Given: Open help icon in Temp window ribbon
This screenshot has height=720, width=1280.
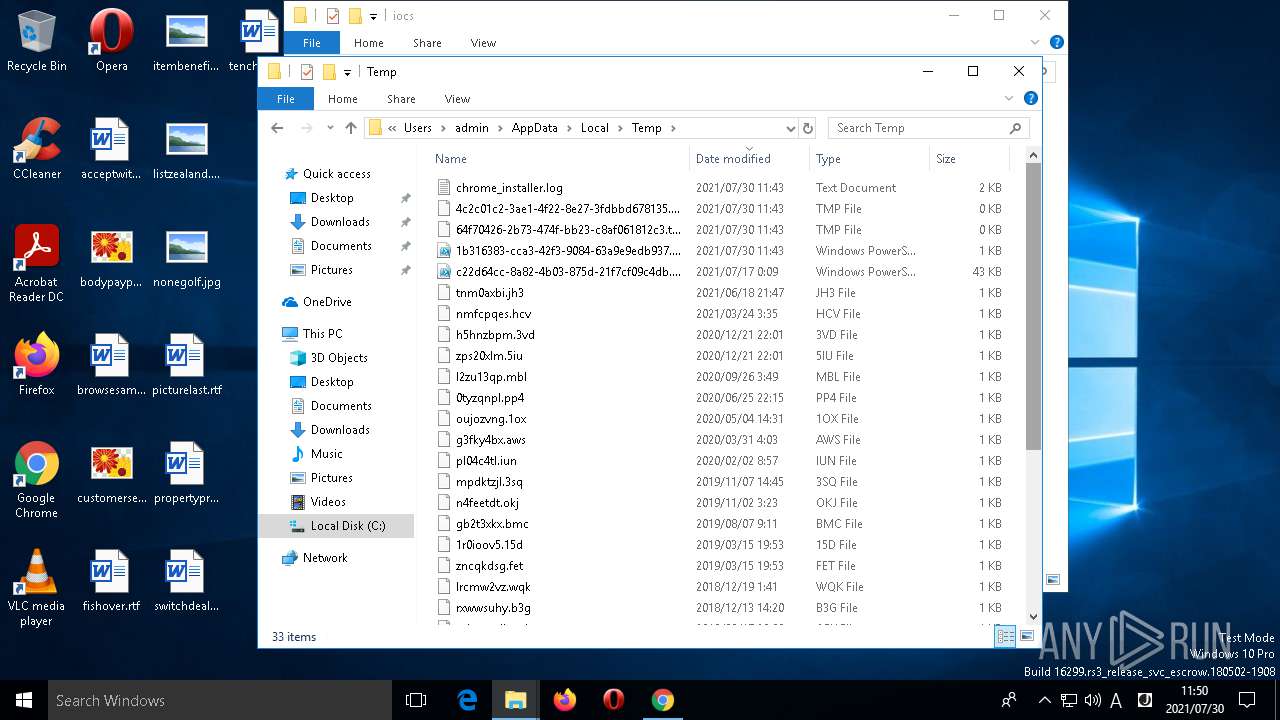Looking at the screenshot, I should pos(1031,98).
